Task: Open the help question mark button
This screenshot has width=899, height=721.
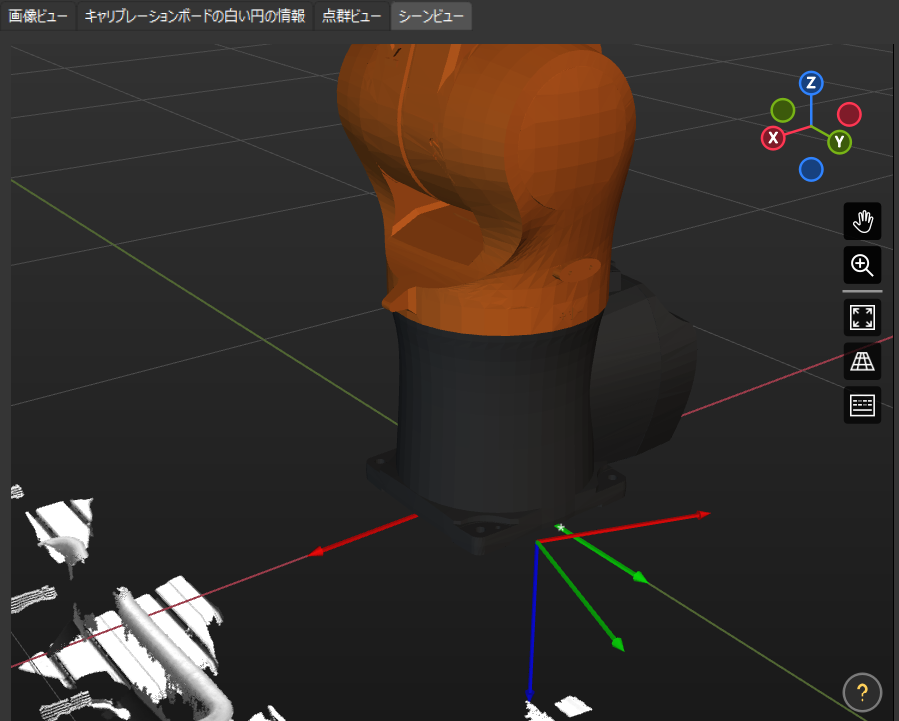Action: [862, 692]
